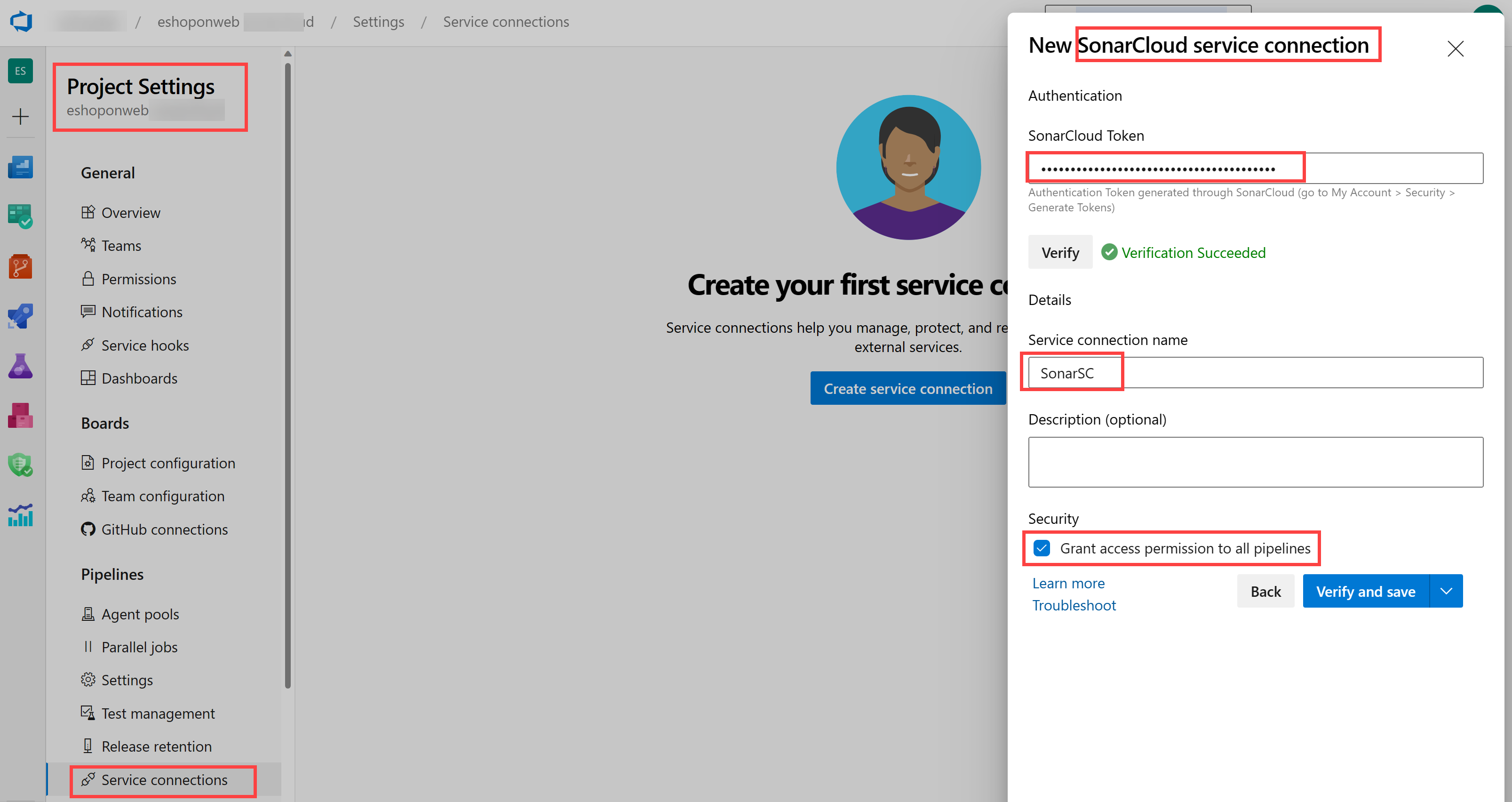
Task: Click Service connections breadcrumb
Action: [506, 22]
